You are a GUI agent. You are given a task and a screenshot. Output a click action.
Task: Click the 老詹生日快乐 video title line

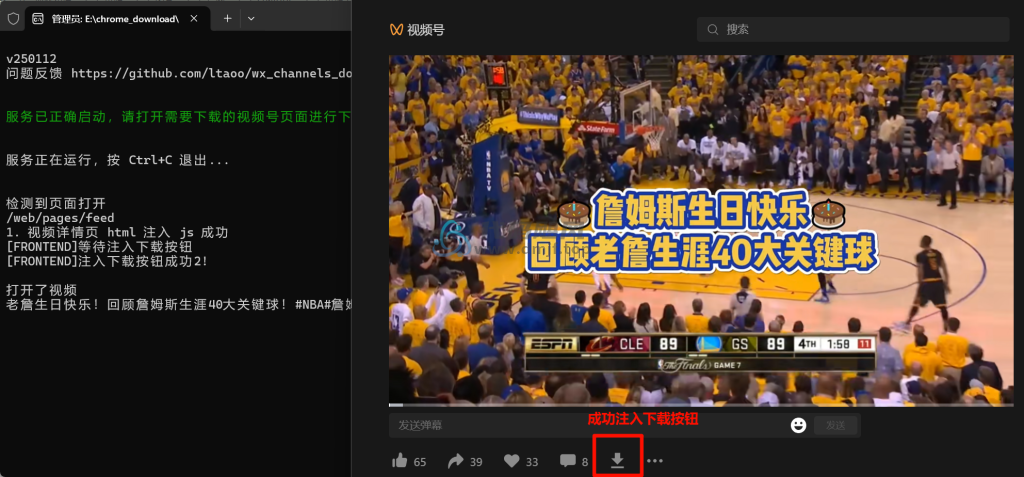(179, 304)
